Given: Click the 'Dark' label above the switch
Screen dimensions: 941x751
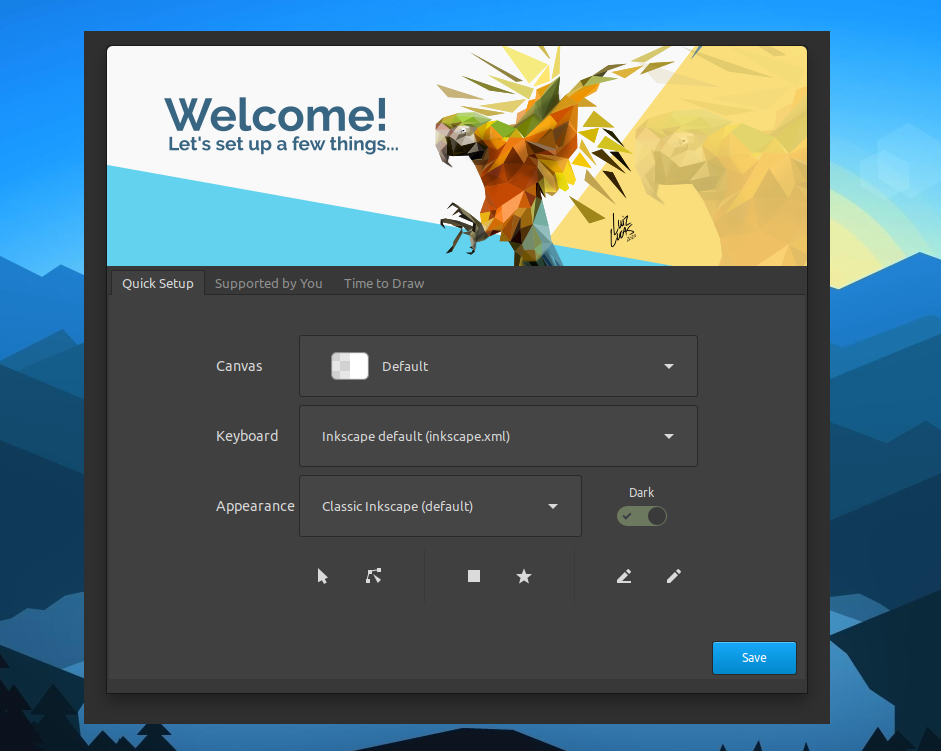Looking at the screenshot, I should (x=642, y=492).
